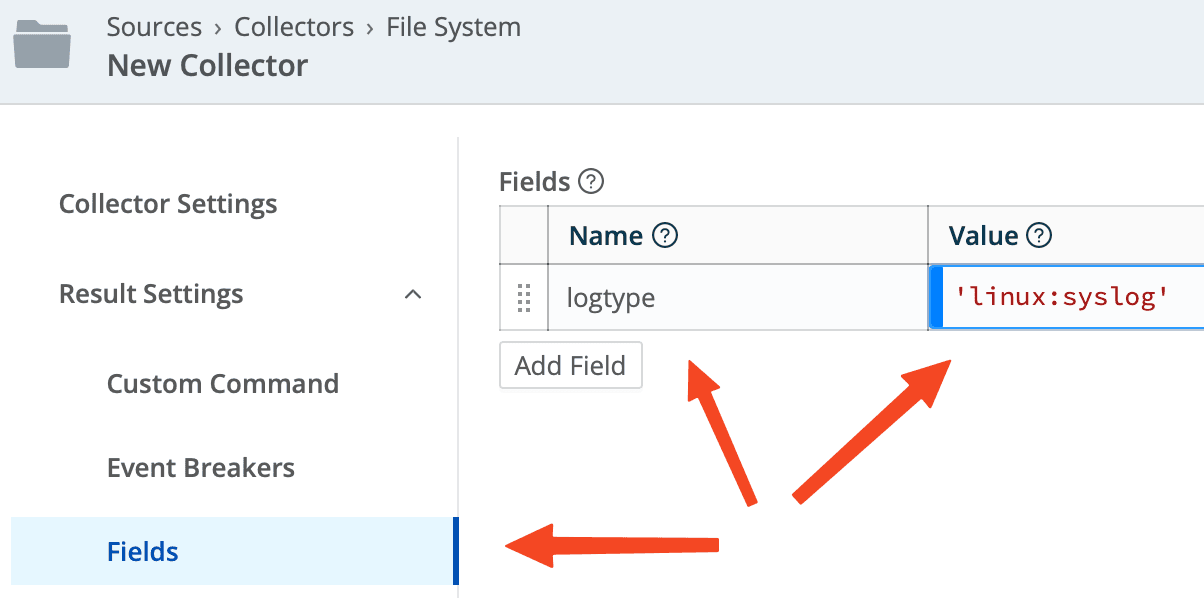The height and width of the screenshot is (598, 1204).
Task: Select File System in the breadcrumb
Action: click(x=454, y=27)
